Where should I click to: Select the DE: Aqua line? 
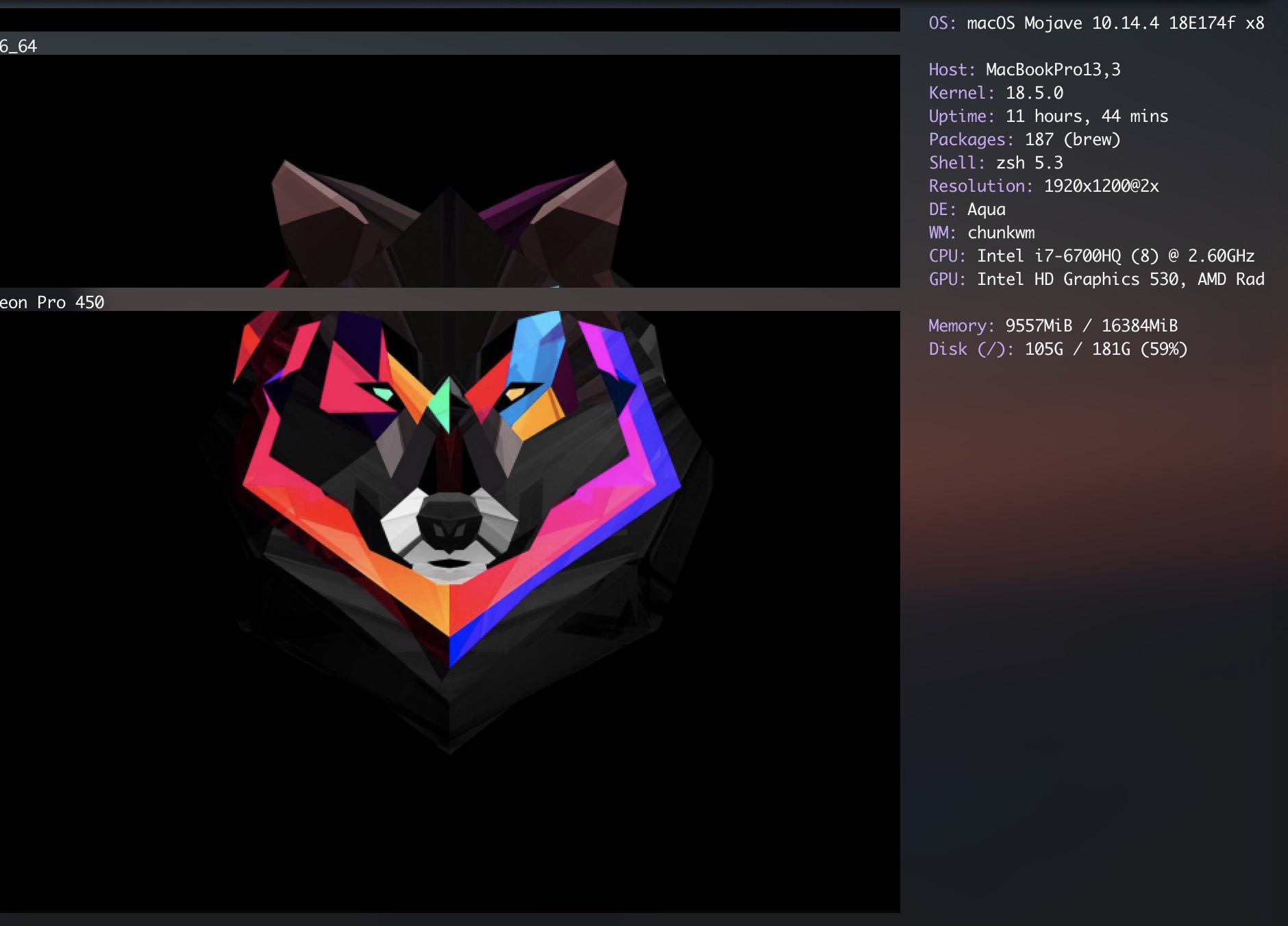click(x=967, y=210)
